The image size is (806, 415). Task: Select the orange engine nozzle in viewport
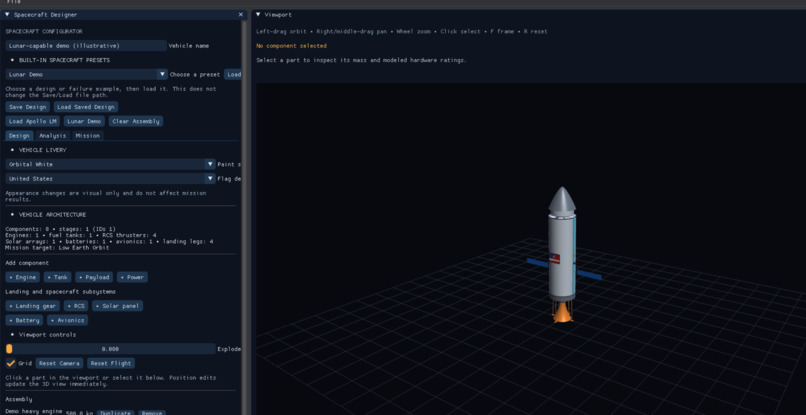[x=562, y=314]
